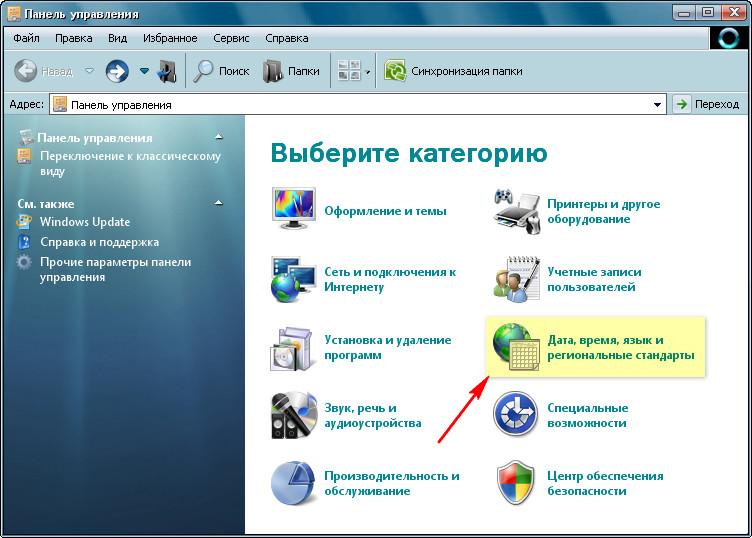The image size is (752, 538).
Task: Click the gear icon for Прочие параметры панели
Action: pos(24,262)
